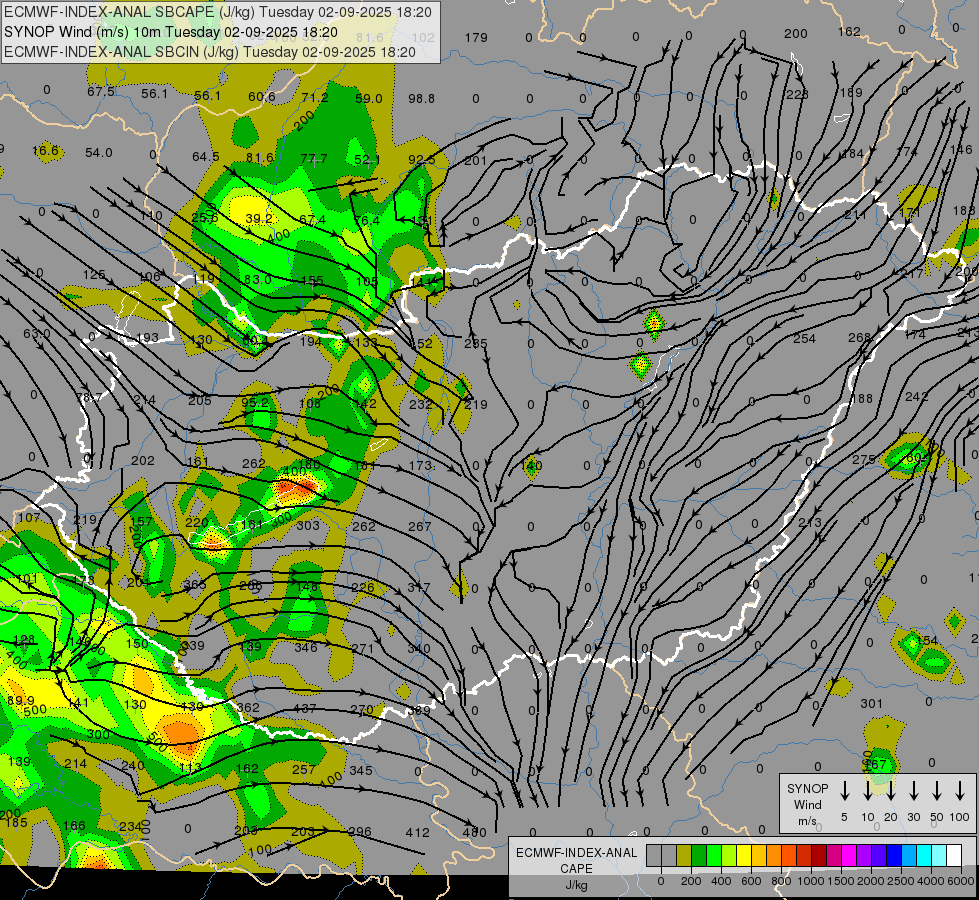979x900 pixels.
Task: Click the map value '60.6'
Action: (261, 96)
